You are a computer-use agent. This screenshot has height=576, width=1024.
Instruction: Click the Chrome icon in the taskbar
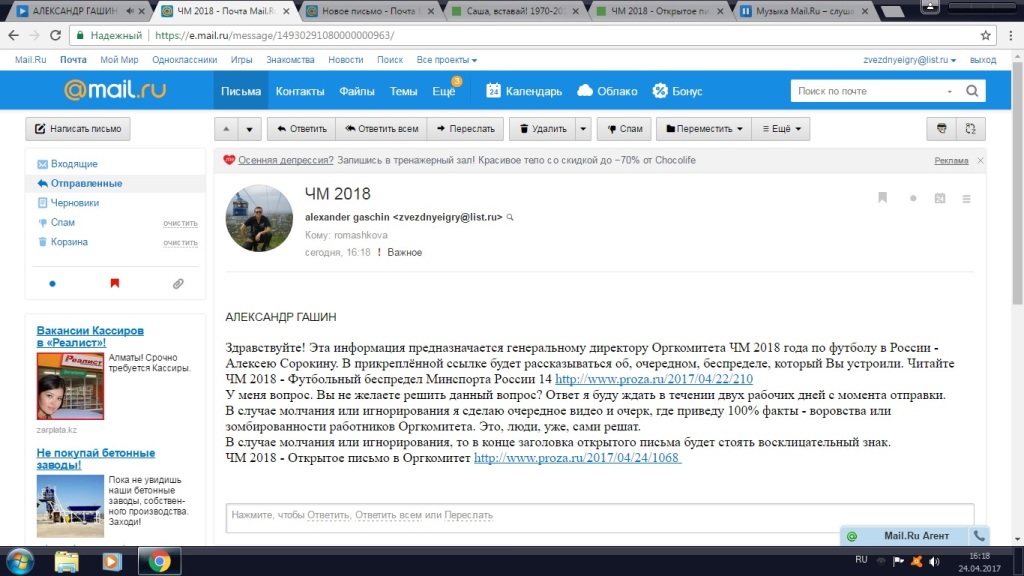159,562
